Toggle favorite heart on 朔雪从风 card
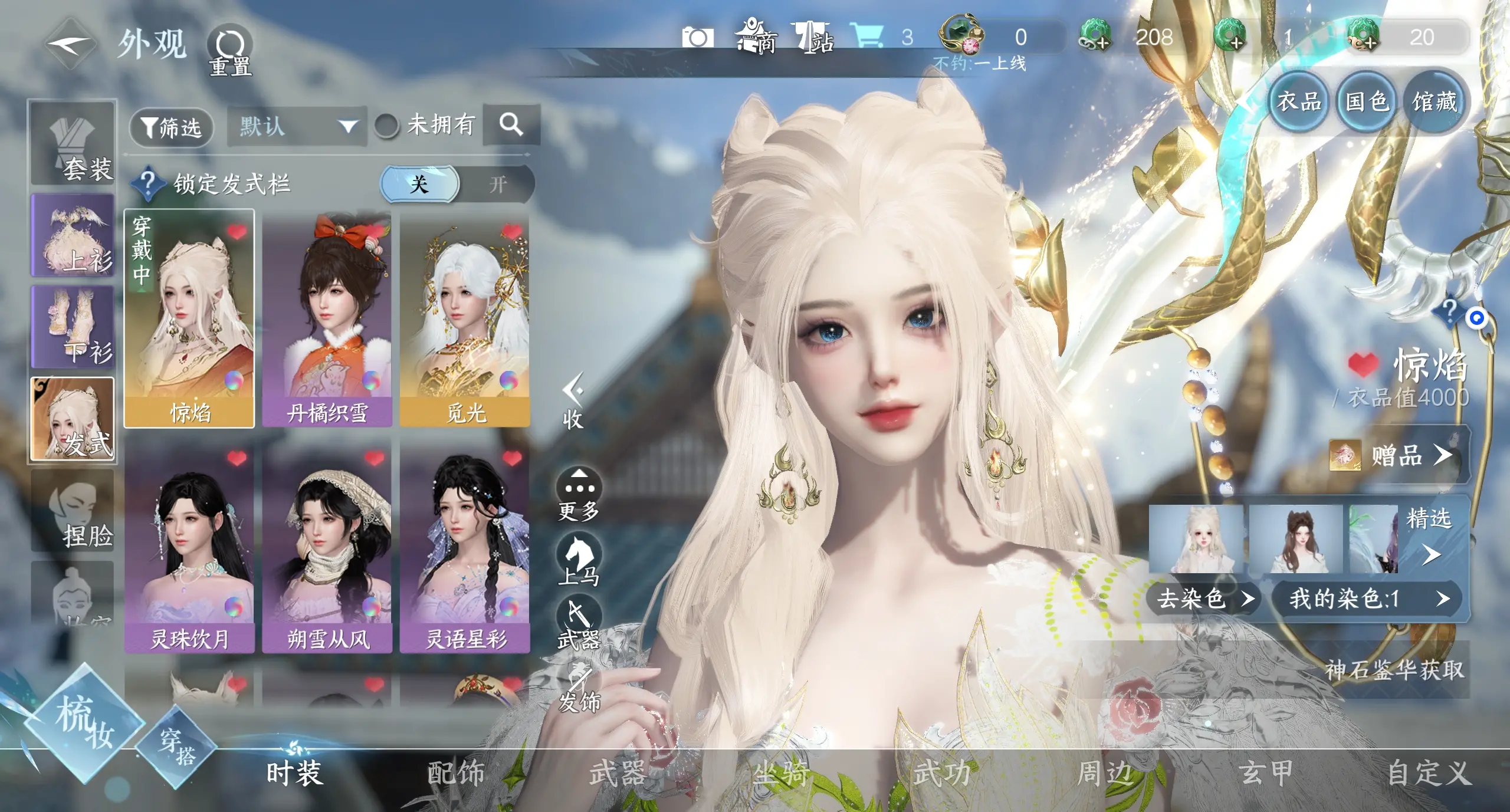 (375, 458)
